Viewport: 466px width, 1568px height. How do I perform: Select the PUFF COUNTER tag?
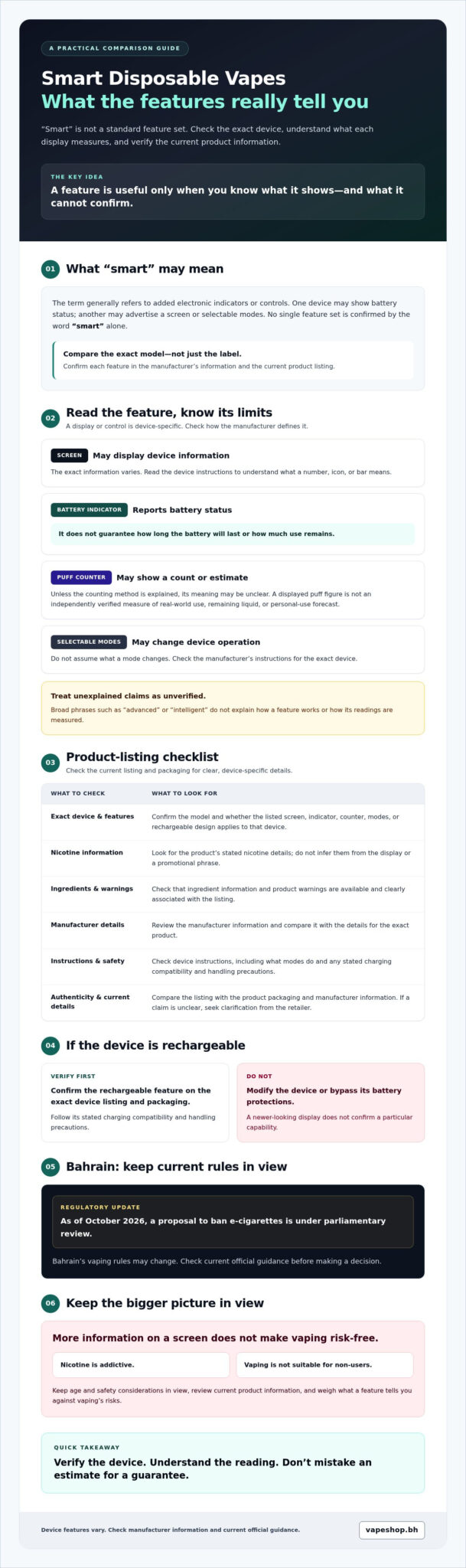[81, 577]
